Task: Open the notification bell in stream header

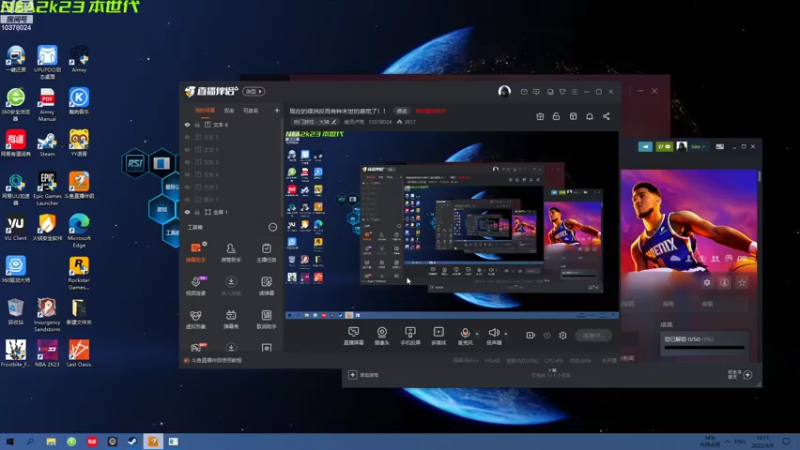Action: 589,116
